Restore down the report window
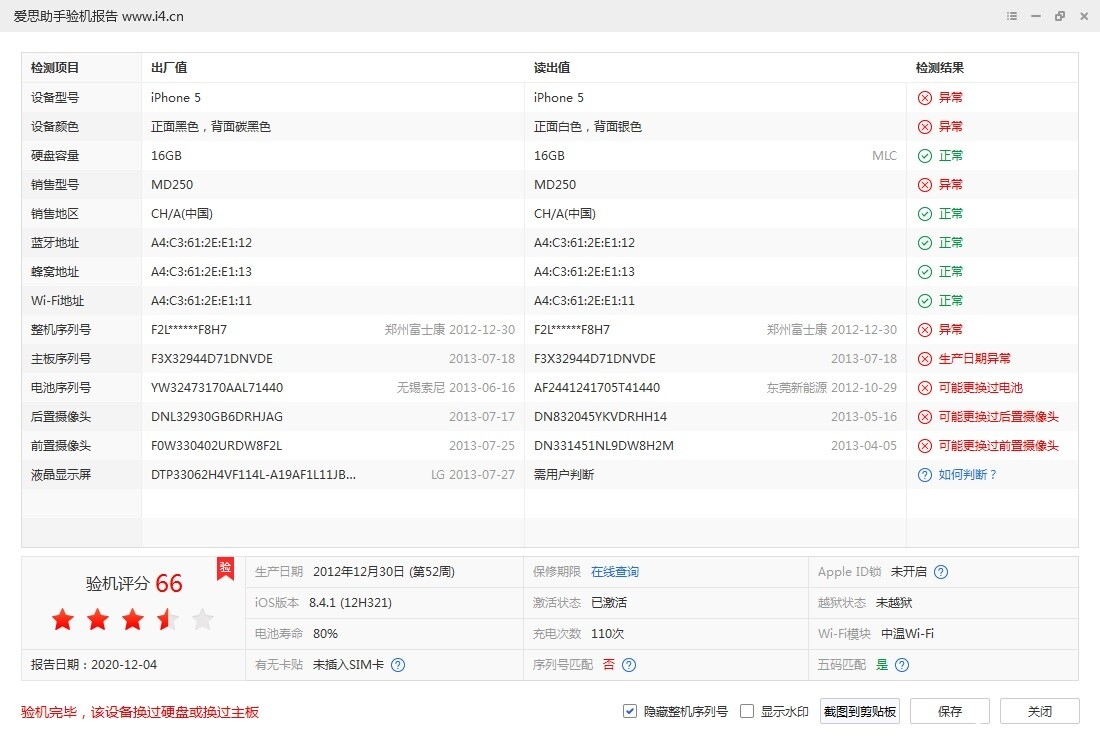 1059,16
